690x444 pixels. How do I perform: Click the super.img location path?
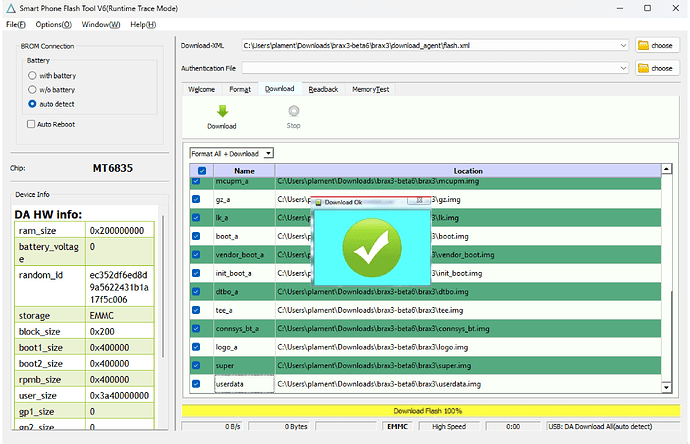(374, 366)
